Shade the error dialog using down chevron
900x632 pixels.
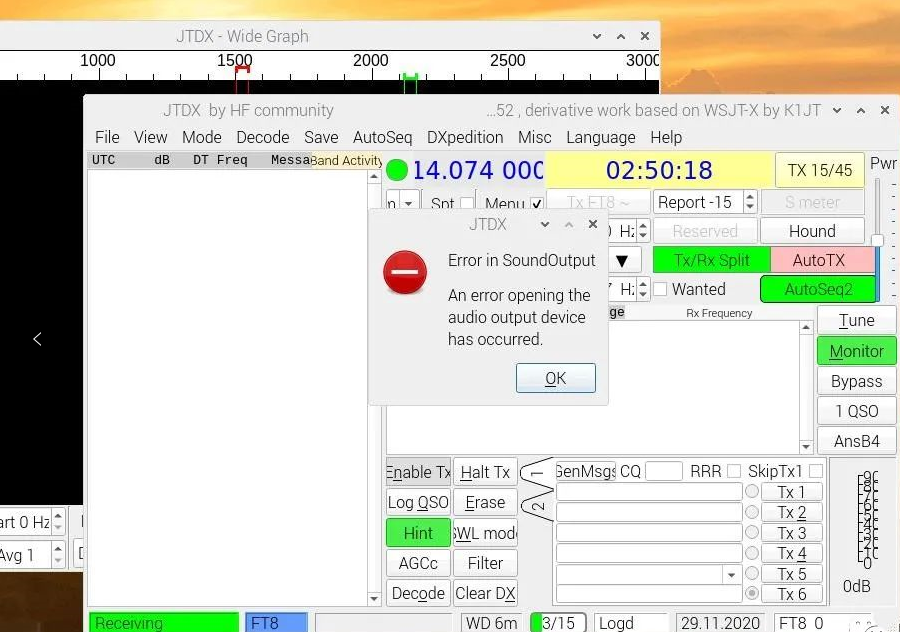tap(545, 224)
